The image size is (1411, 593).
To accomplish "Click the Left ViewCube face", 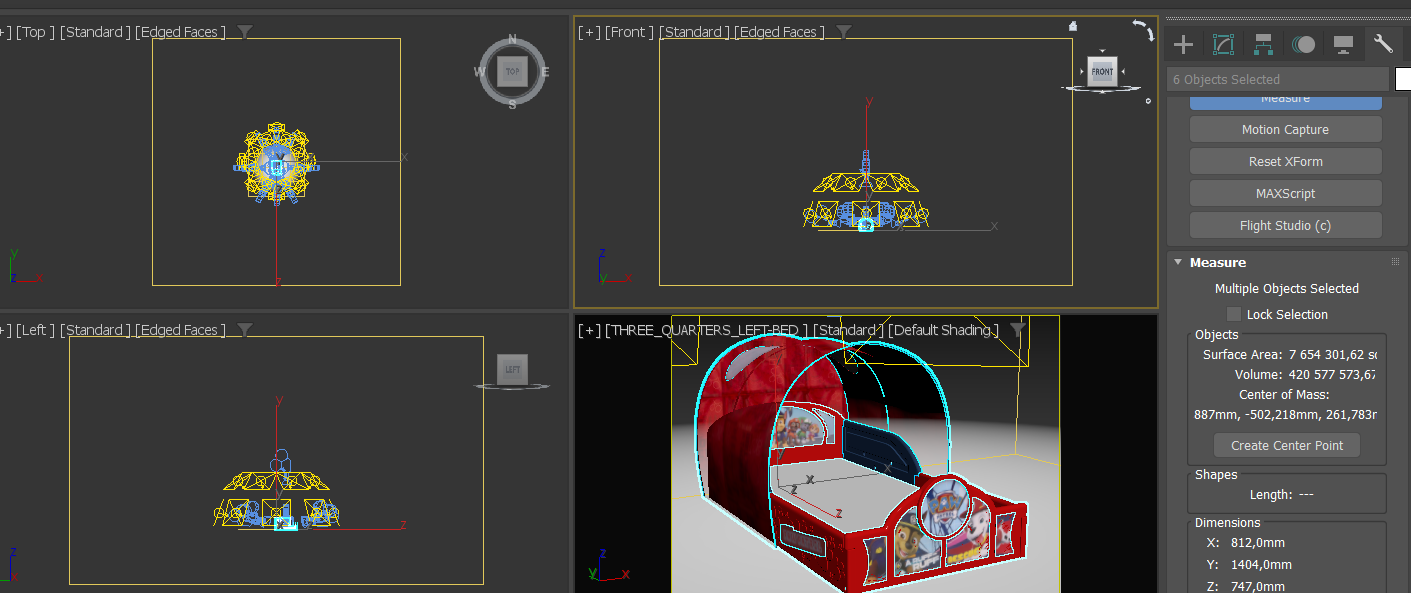I will click(513, 369).
